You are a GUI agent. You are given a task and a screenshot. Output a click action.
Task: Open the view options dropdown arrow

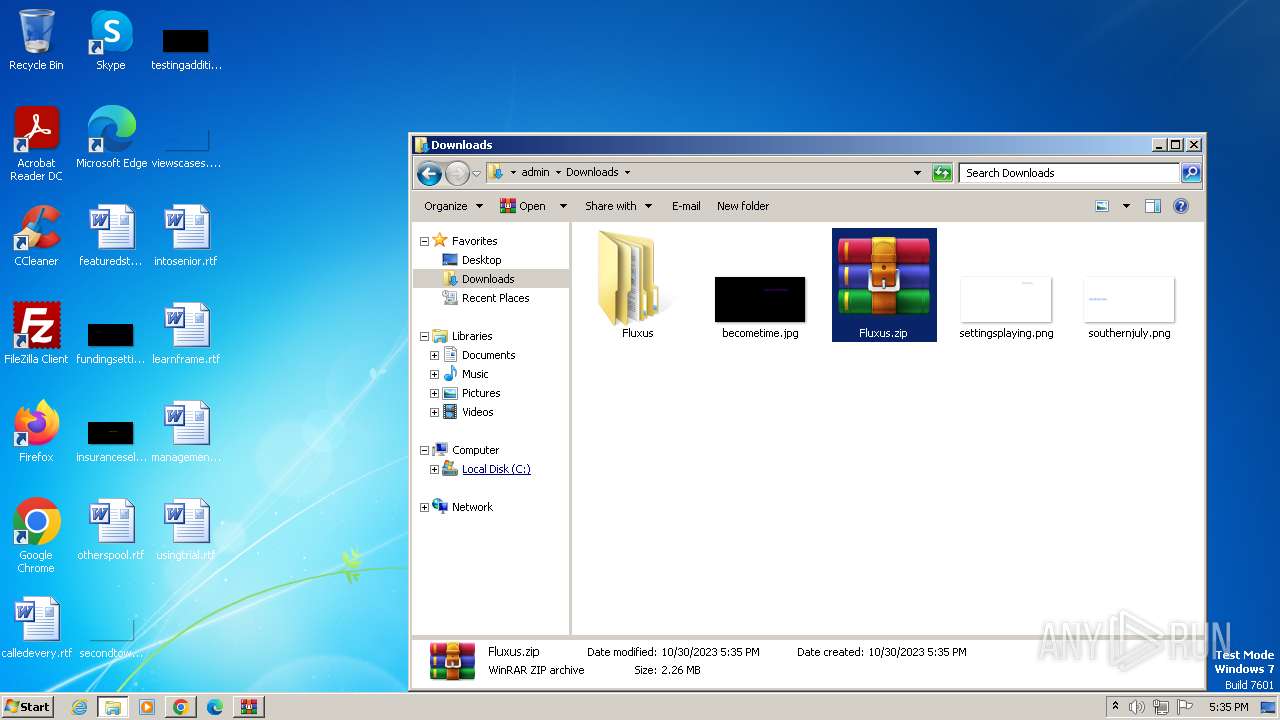point(1126,206)
